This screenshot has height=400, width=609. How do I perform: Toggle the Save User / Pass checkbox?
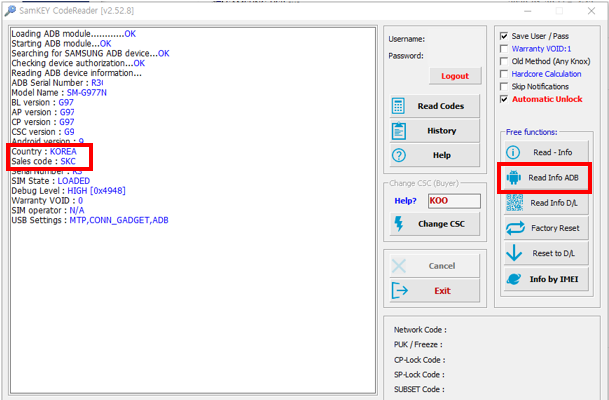[x=504, y=36]
